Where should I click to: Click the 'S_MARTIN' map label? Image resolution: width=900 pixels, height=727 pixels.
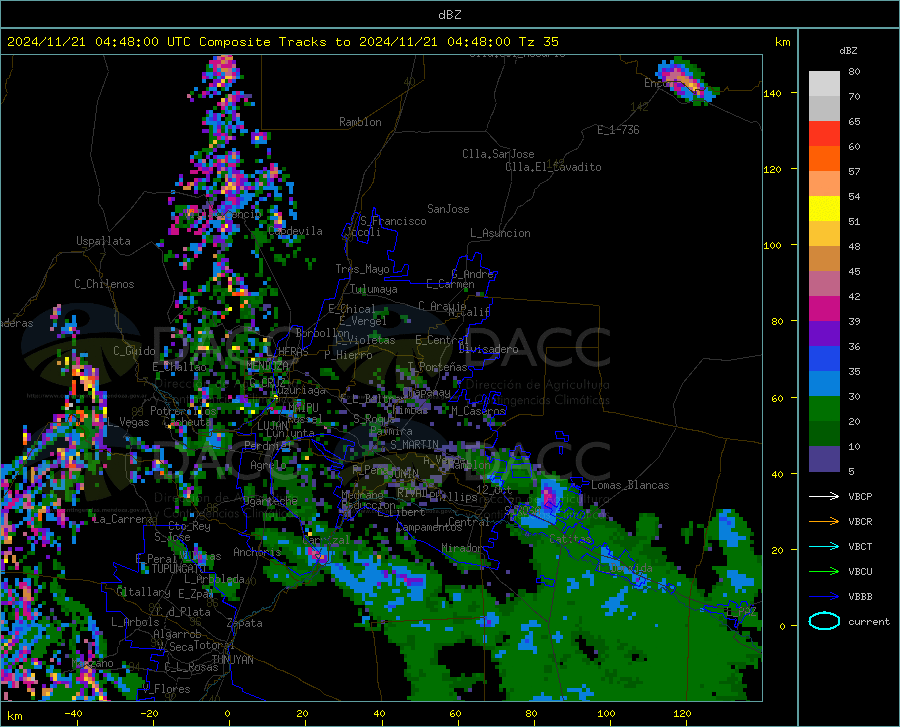pos(414,445)
